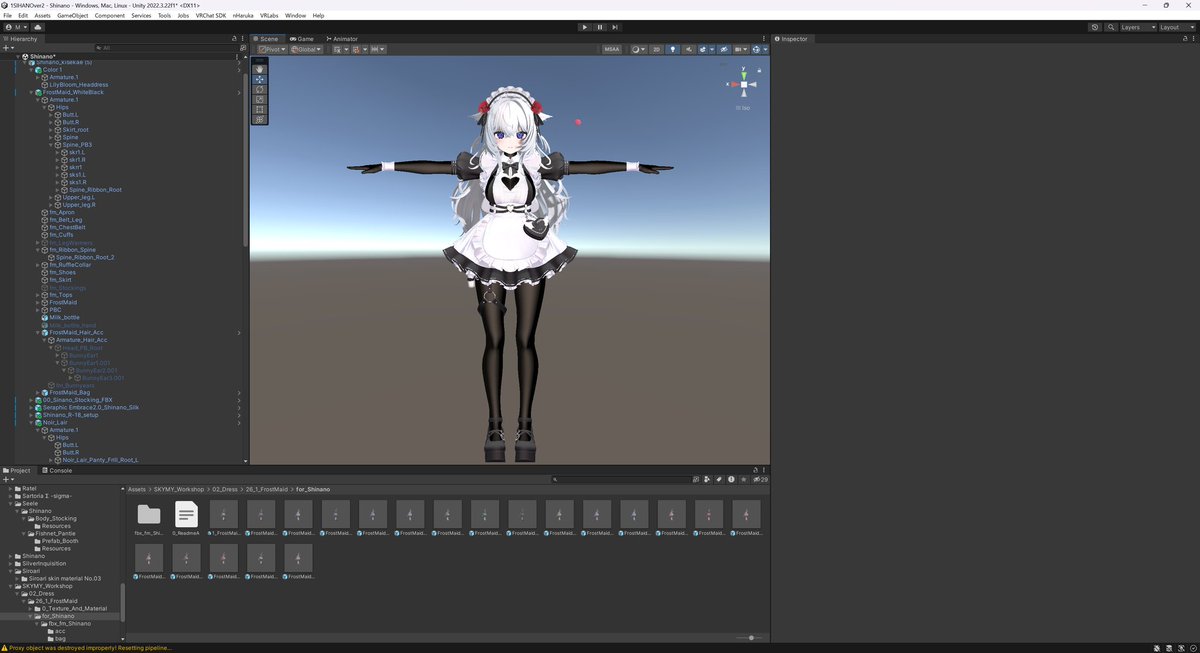Toggle scene effects (skybox/fog) icon
1200x653 pixels.
(705, 49)
